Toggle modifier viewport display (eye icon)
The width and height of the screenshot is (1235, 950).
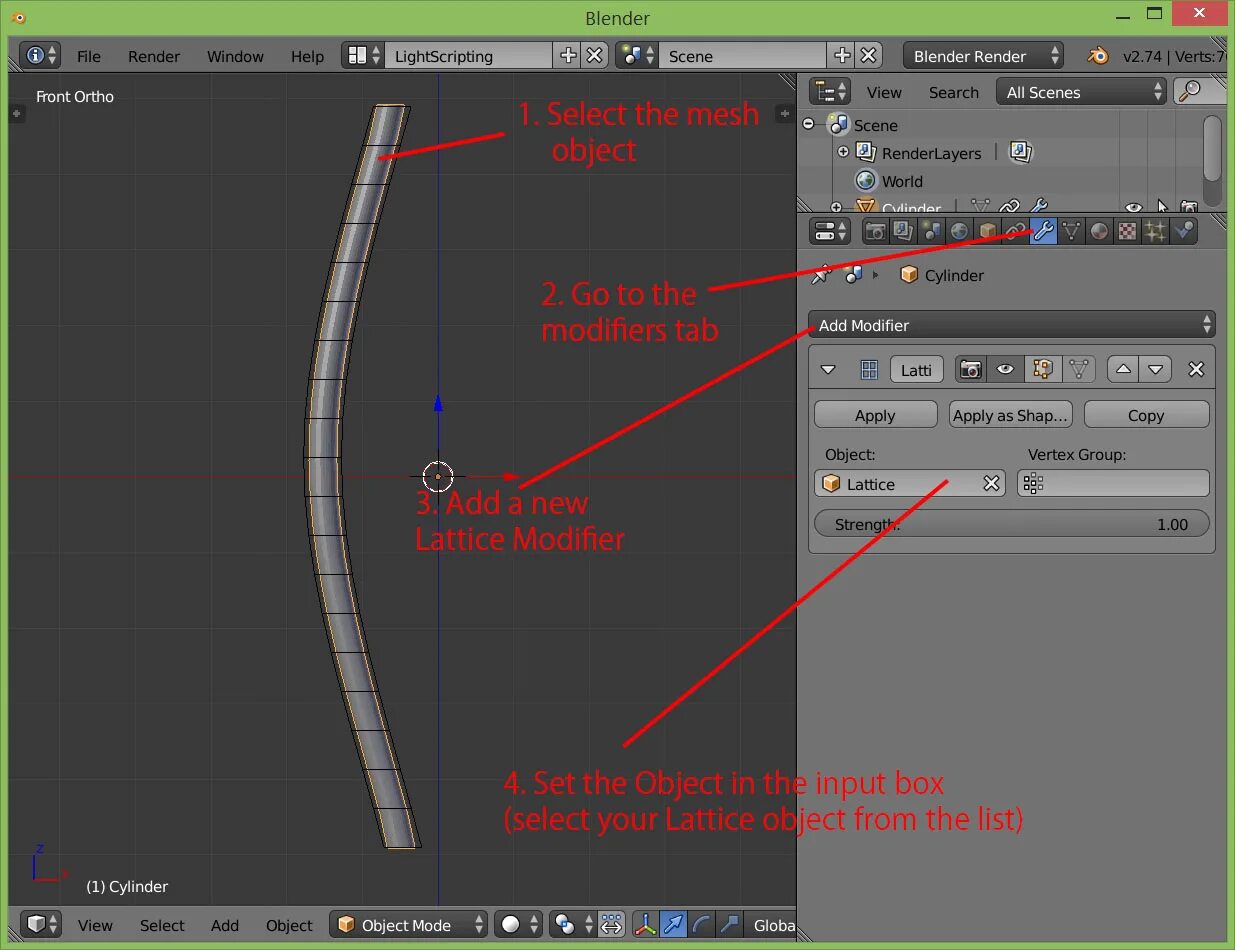point(1005,369)
